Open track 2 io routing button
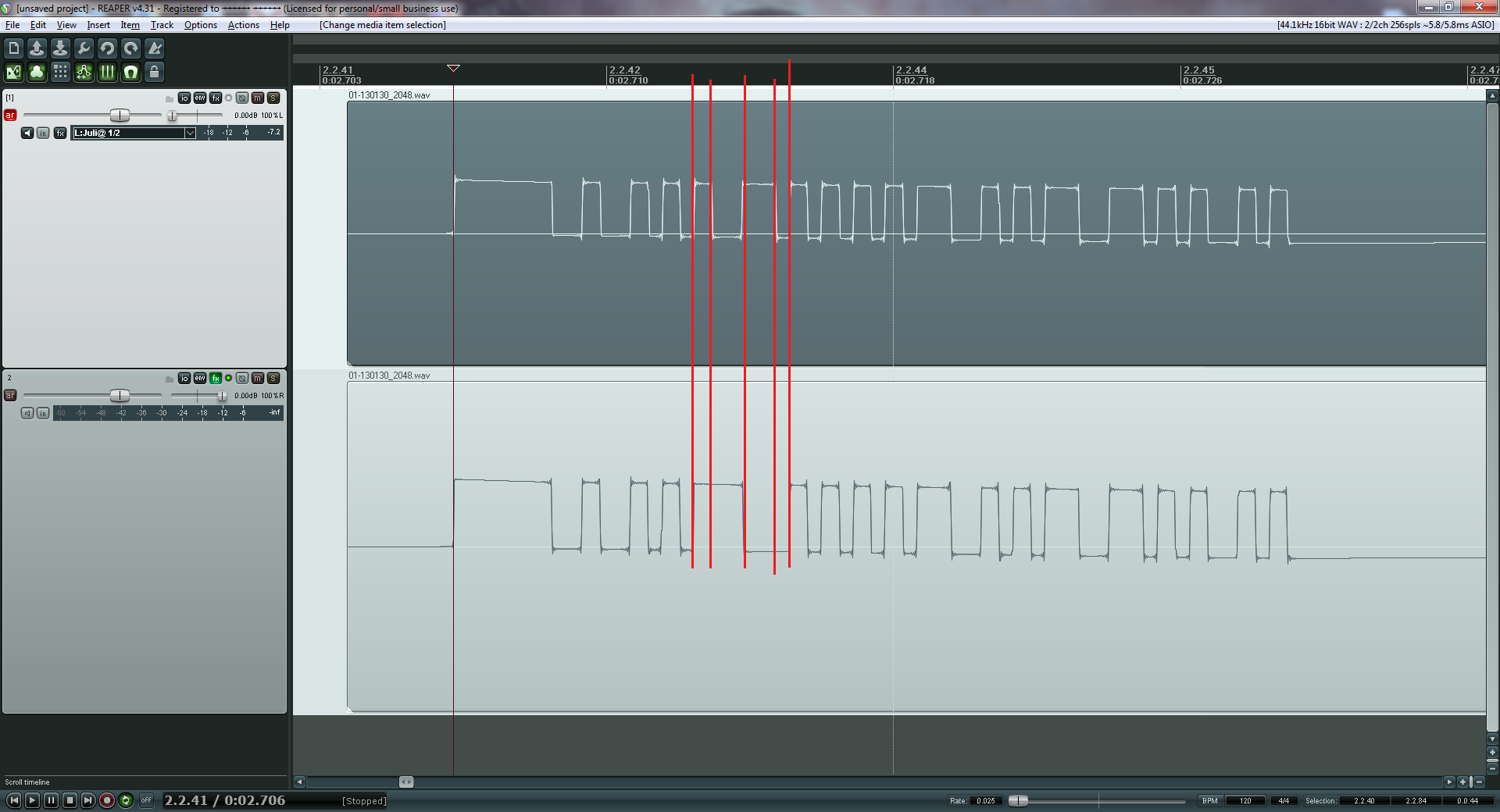Viewport: 1500px width, 812px height. [x=184, y=379]
